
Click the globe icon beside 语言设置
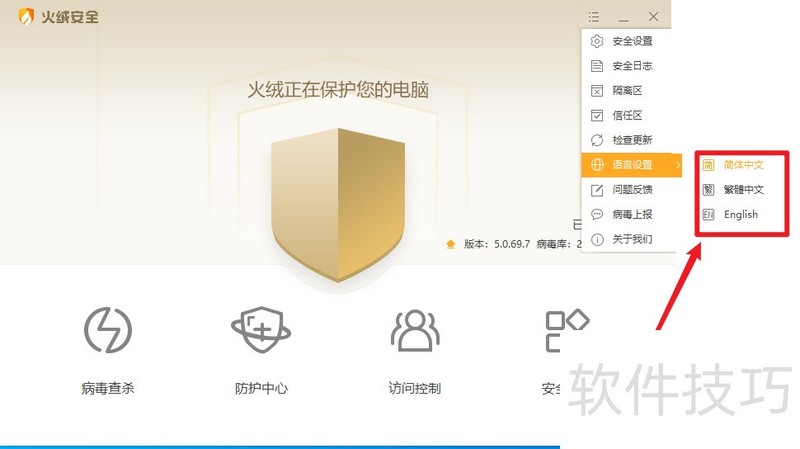(x=597, y=165)
